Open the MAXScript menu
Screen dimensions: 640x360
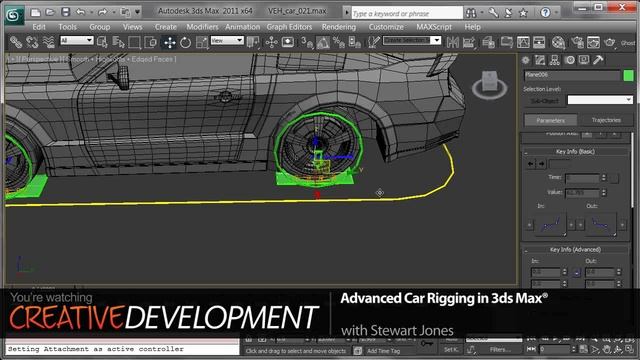coord(434,27)
